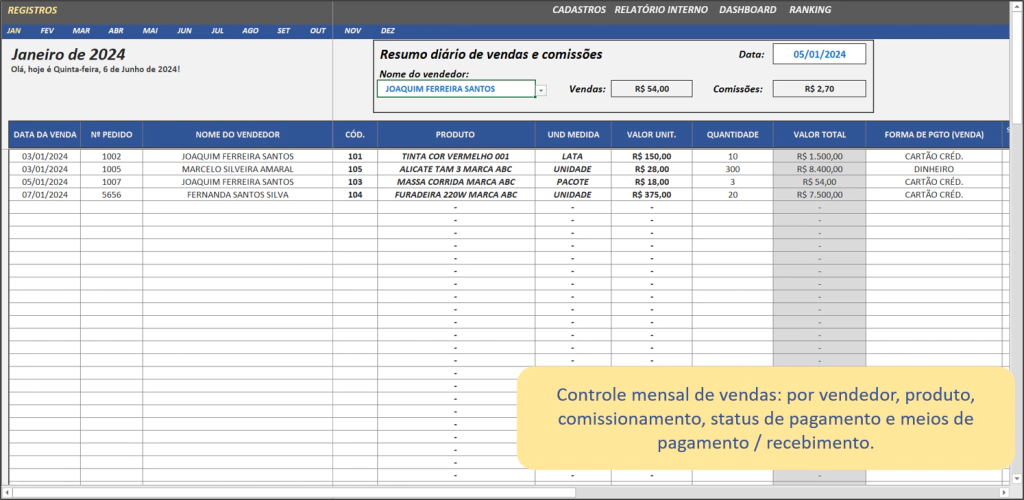This screenshot has width=1024, height=500.
Task: Click the VALOR UNIT. column header
Action: (651, 134)
